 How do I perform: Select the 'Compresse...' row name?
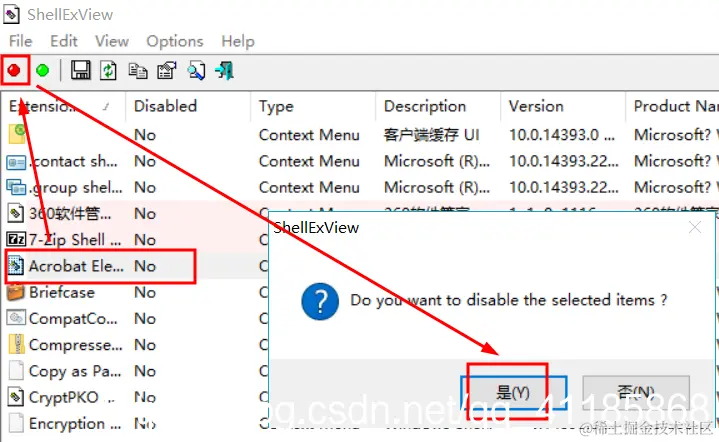pyautogui.click(x=76, y=345)
